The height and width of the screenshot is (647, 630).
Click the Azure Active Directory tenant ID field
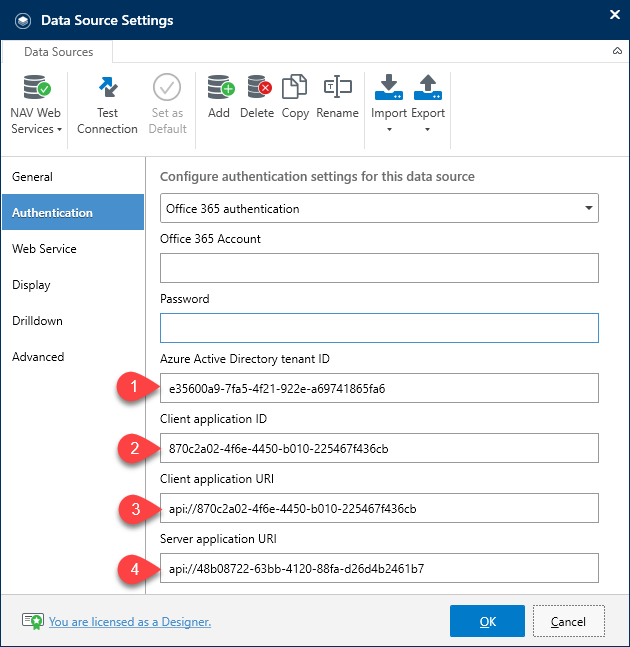pos(379,388)
